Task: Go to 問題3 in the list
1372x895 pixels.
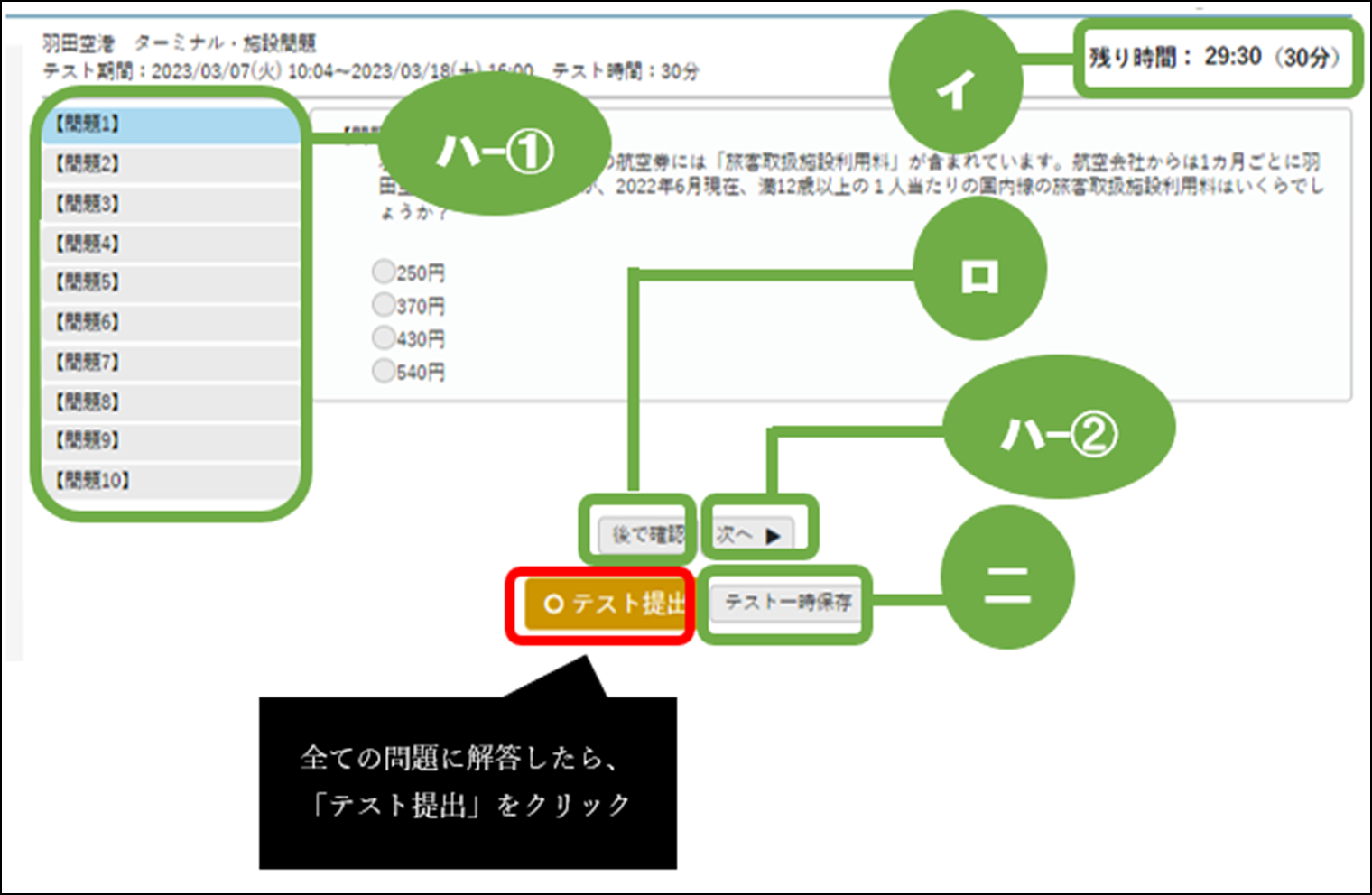Action: (x=170, y=204)
